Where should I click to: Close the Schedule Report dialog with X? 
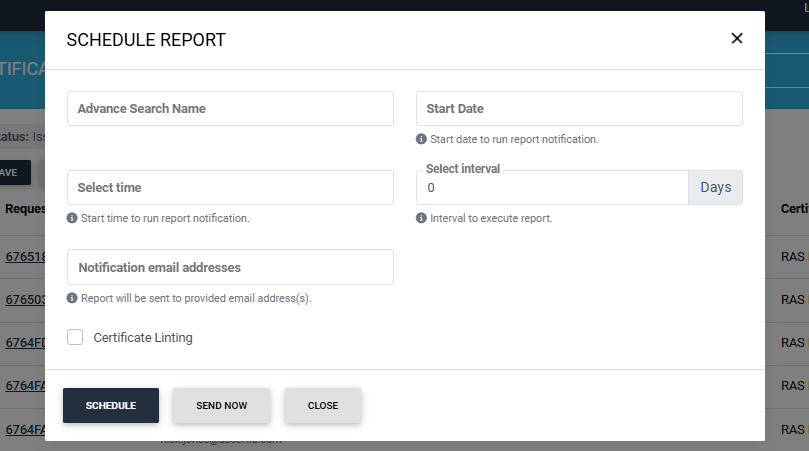pos(737,39)
